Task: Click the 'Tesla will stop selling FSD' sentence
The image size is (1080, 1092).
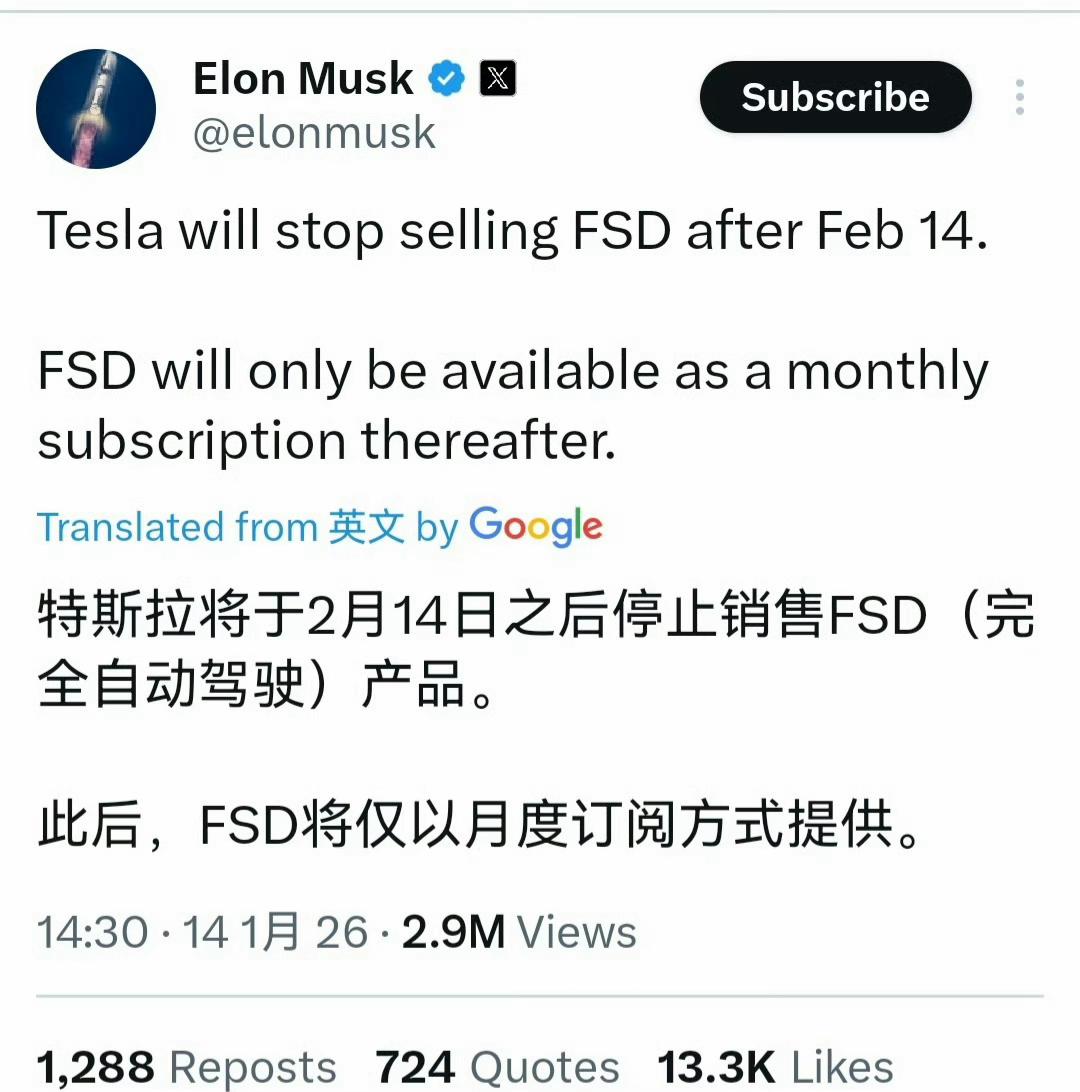Action: [513, 231]
